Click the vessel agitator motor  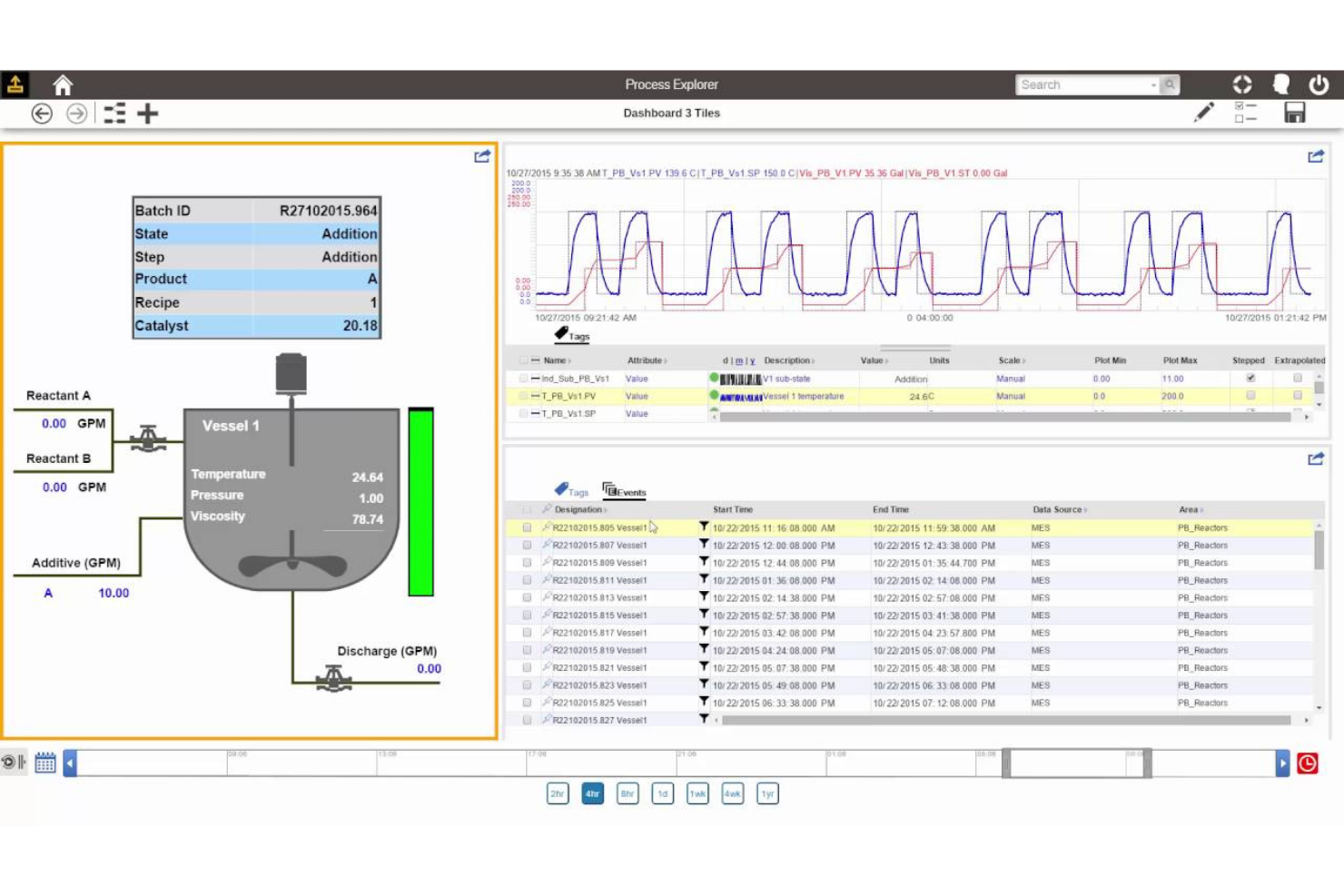tap(291, 373)
